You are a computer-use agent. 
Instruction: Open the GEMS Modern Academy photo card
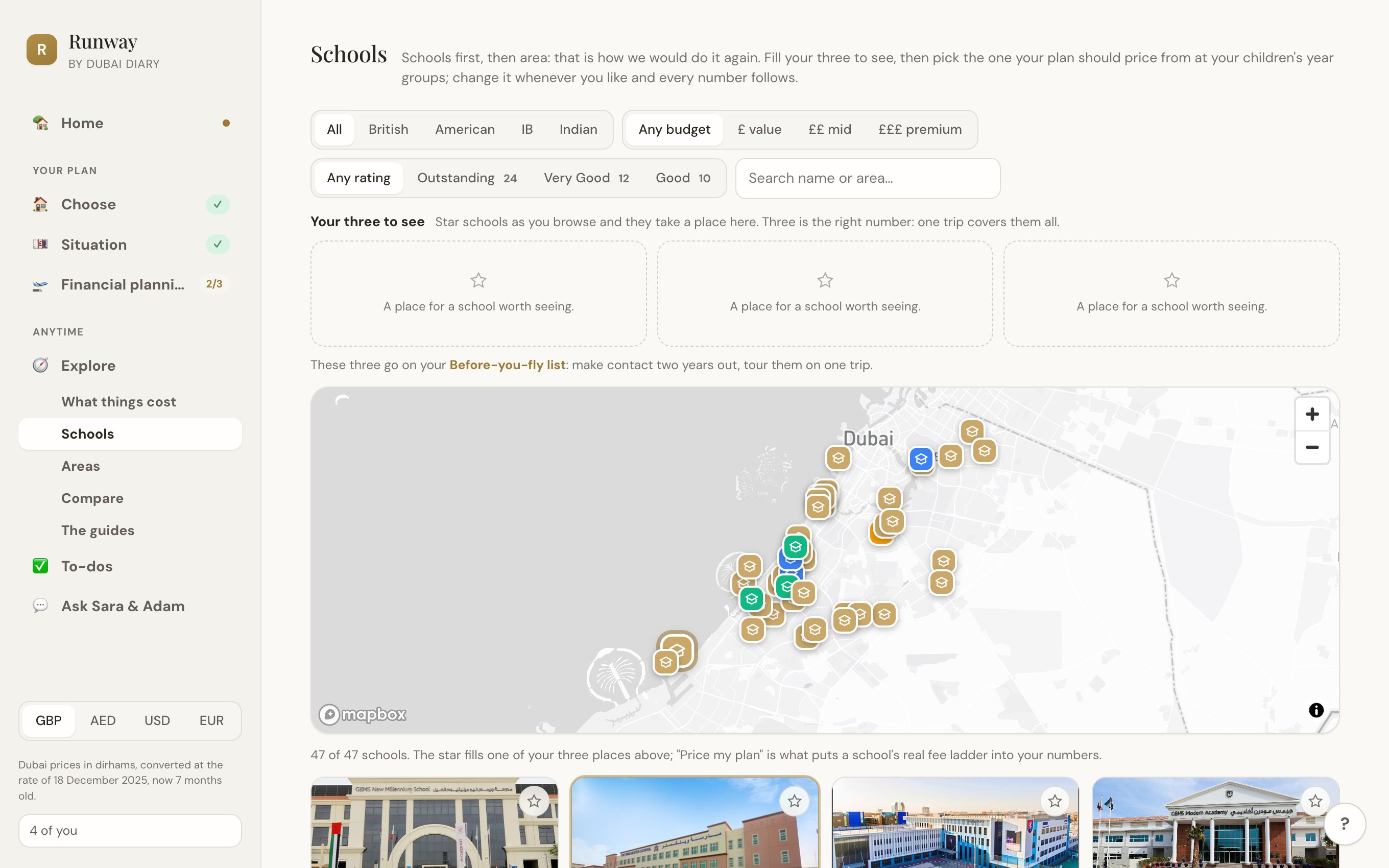point(1216,823)
